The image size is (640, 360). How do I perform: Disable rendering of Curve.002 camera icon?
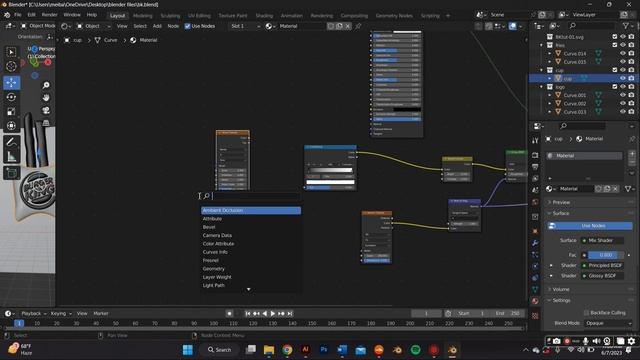(x=631, y=103)
